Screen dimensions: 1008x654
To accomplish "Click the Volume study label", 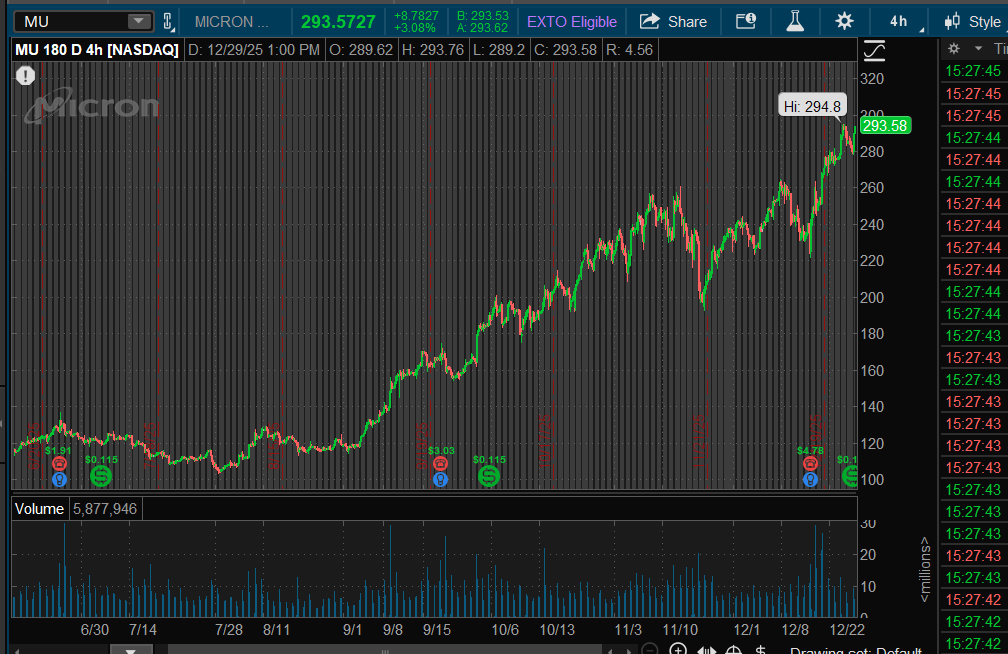I will [39, 509].
